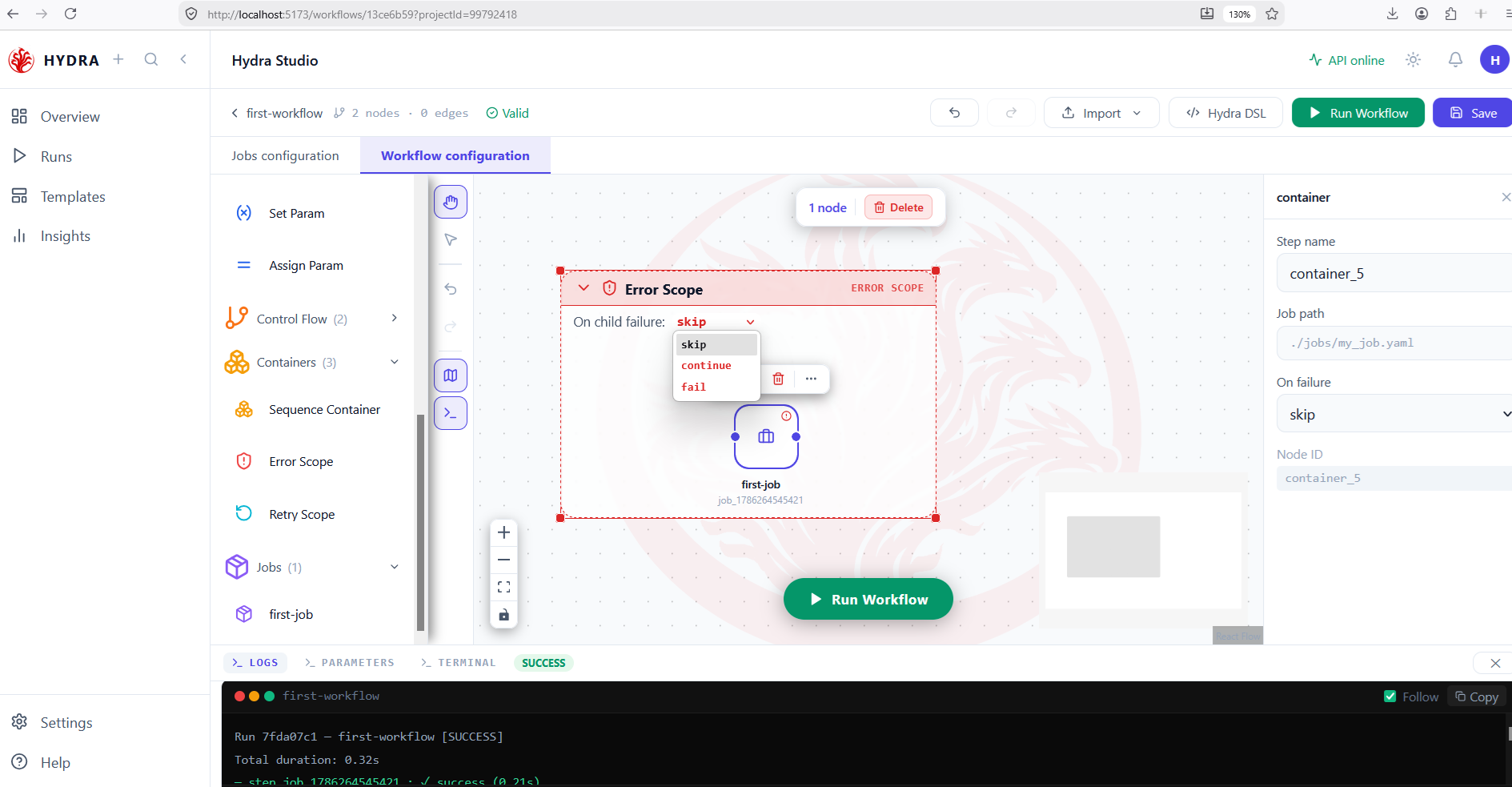Zoom in on the workflow canvas
This screenshot has height=787, width=1512.
[503, 532]
